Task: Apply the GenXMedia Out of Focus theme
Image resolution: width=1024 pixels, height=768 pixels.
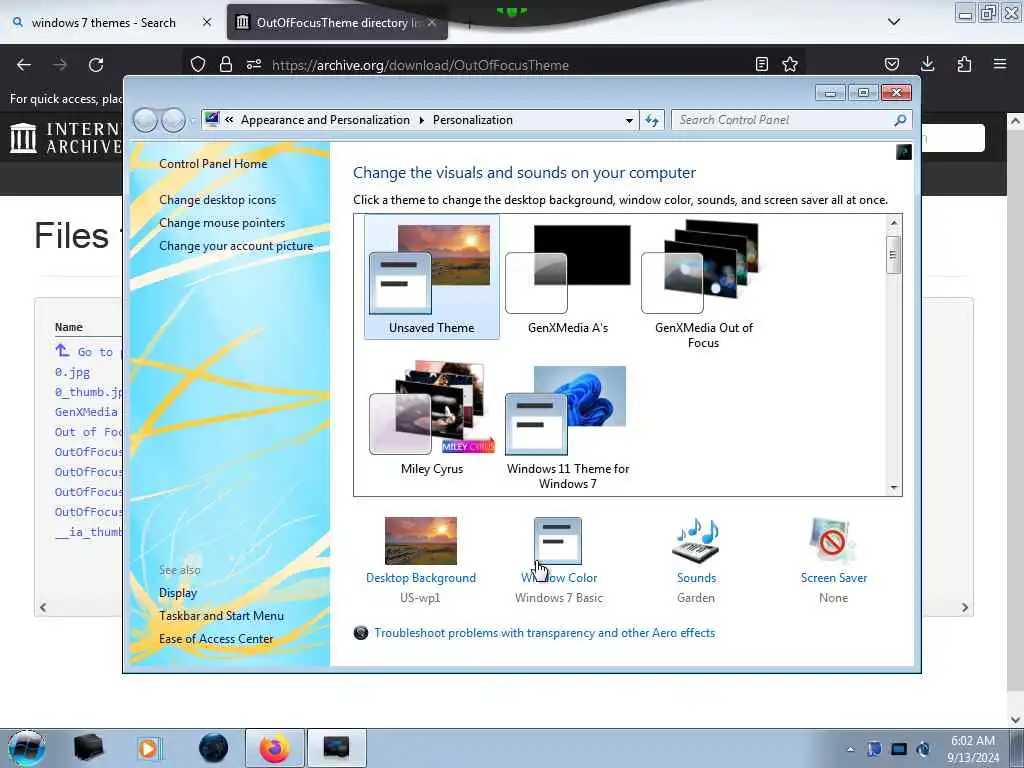Action: click(703, 283)
